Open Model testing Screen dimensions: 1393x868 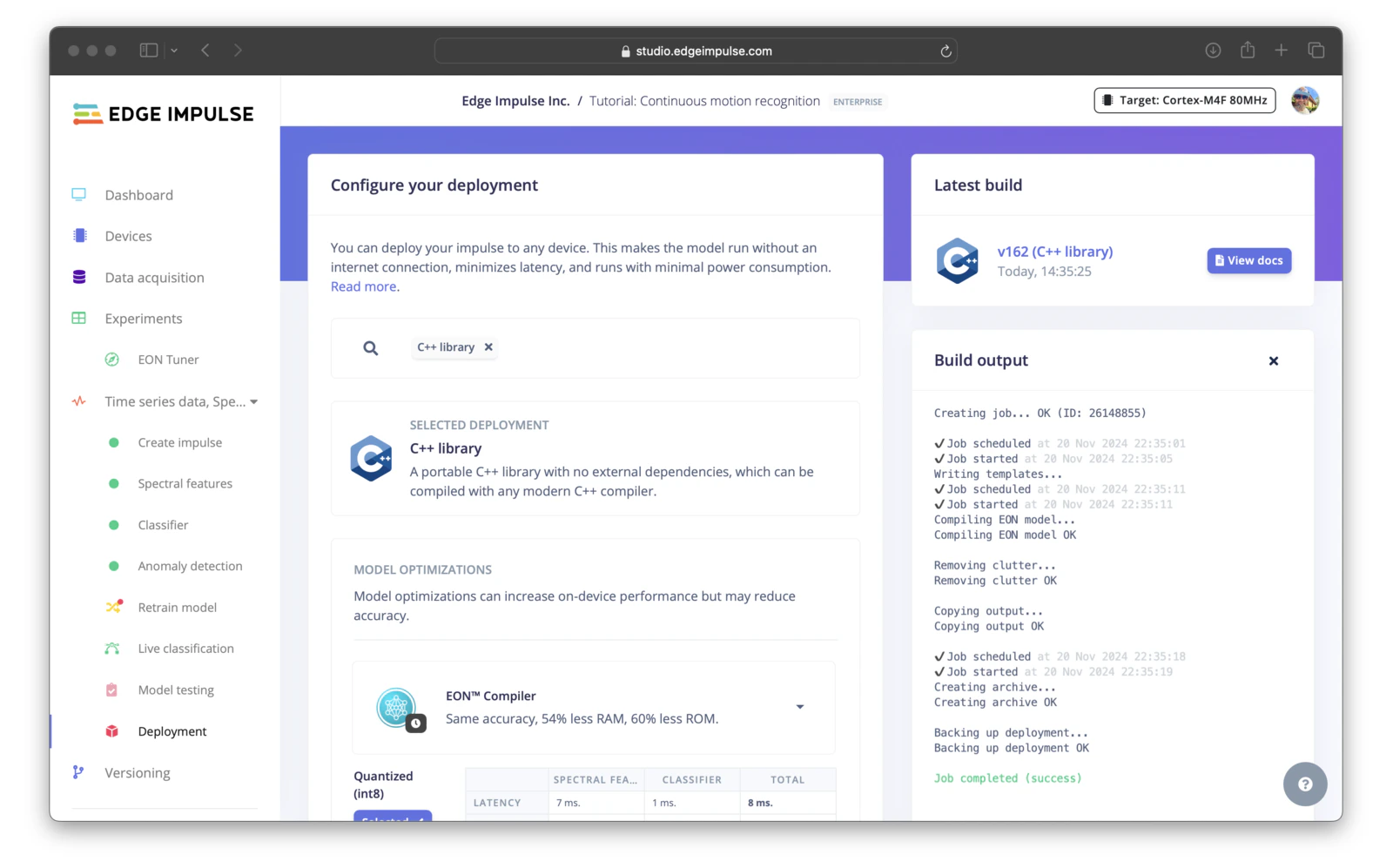coord(175,690)
